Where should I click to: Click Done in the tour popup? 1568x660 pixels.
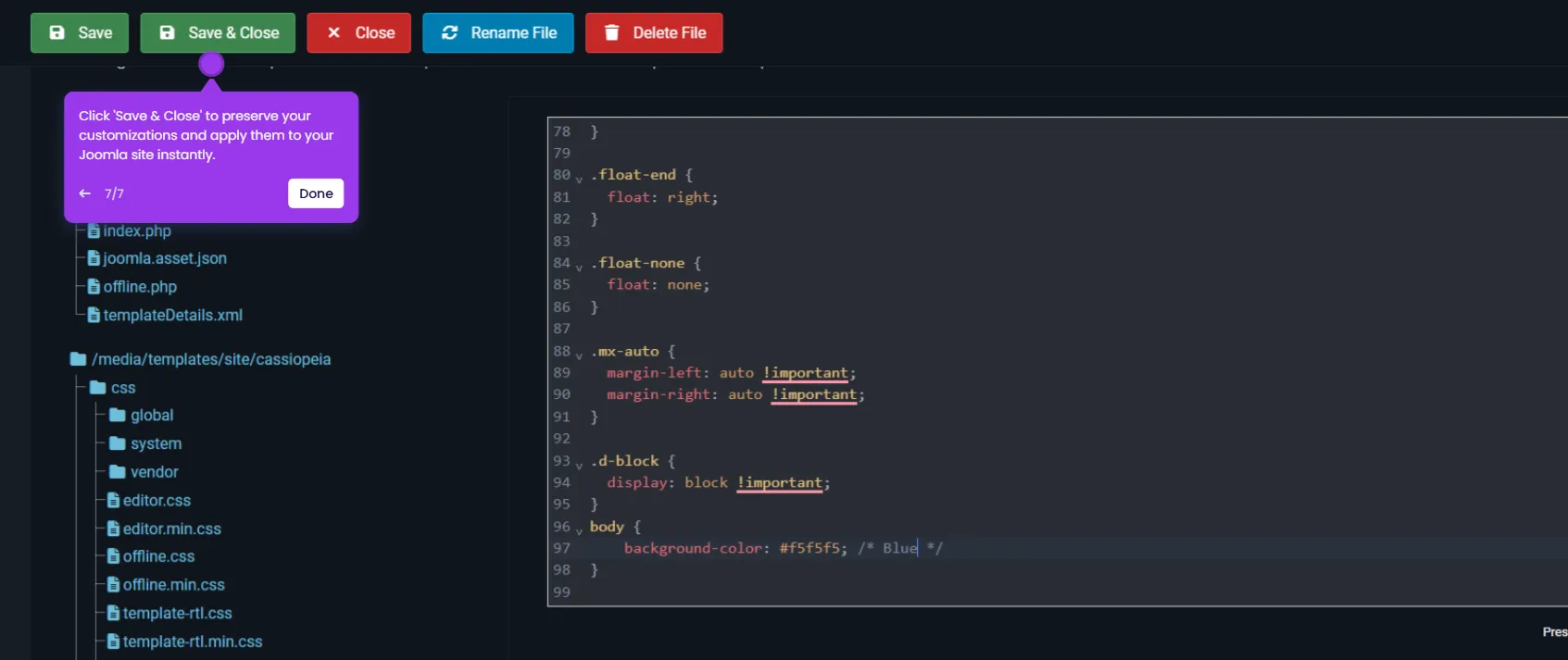(x=316, y=193)
